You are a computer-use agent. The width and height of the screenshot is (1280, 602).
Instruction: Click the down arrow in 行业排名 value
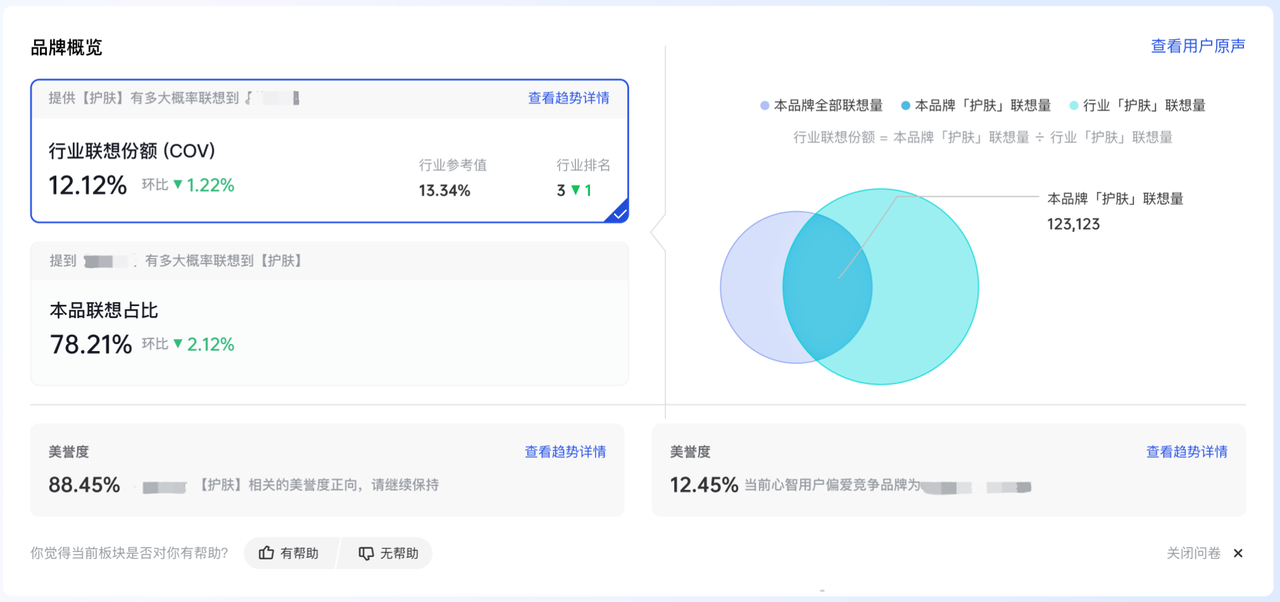coord(575,190)
